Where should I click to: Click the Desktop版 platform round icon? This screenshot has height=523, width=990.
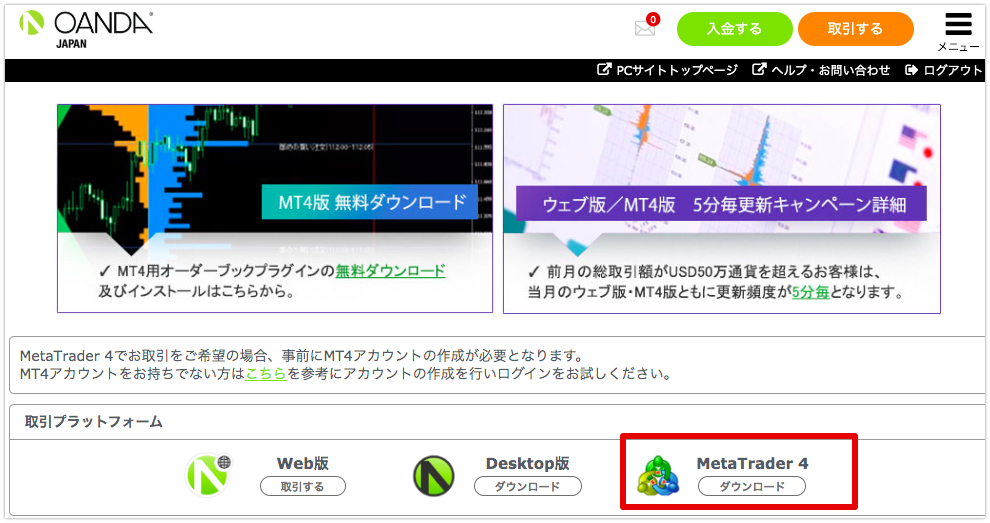pyautogui.click(x=434, y=476)
